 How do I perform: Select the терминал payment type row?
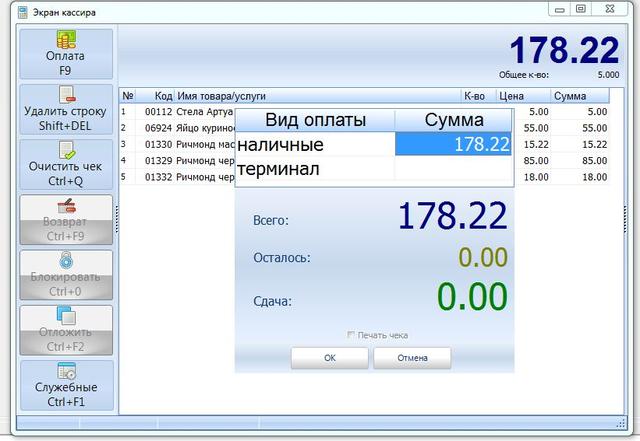click(x=315, y=169)
